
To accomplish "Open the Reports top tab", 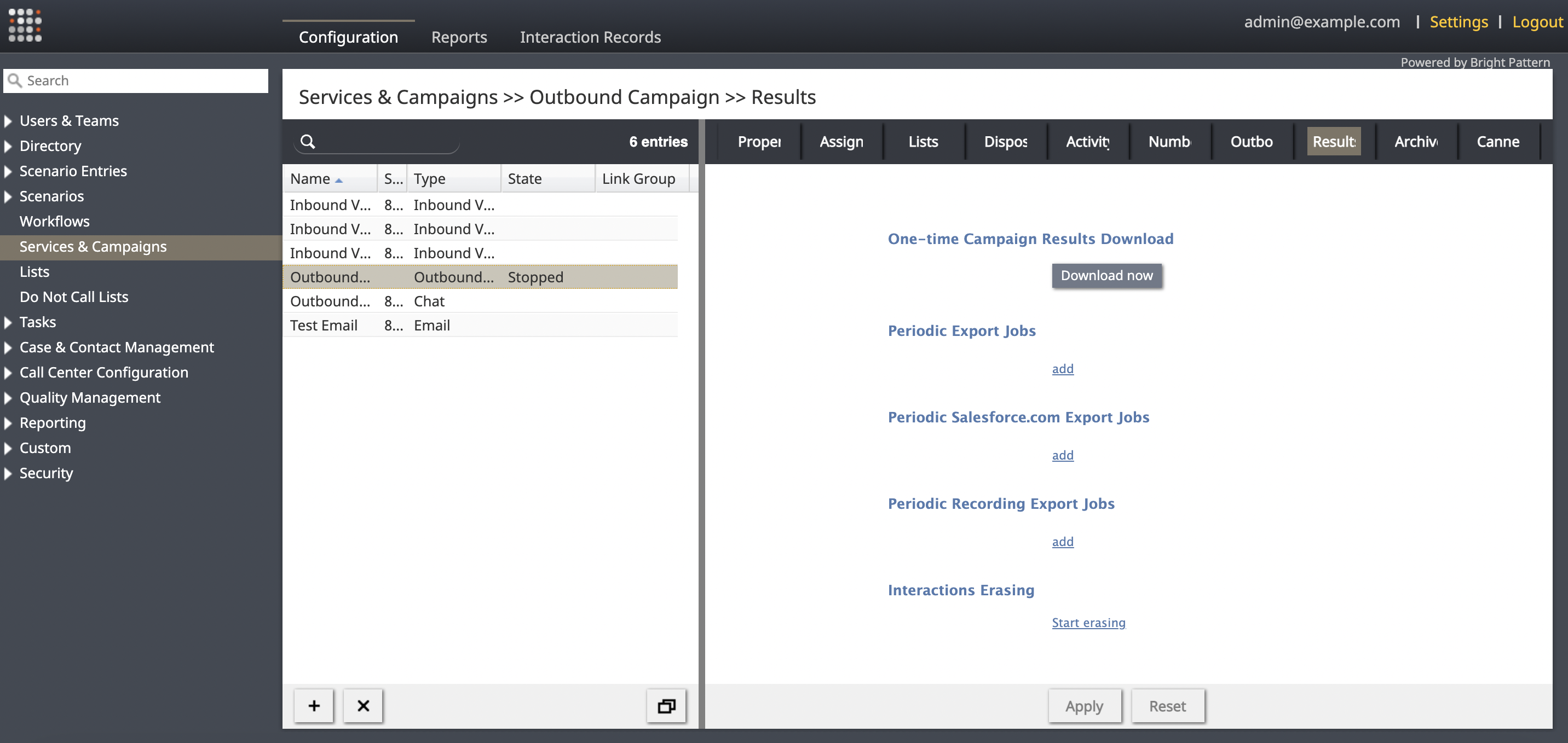I will [459, 37].
